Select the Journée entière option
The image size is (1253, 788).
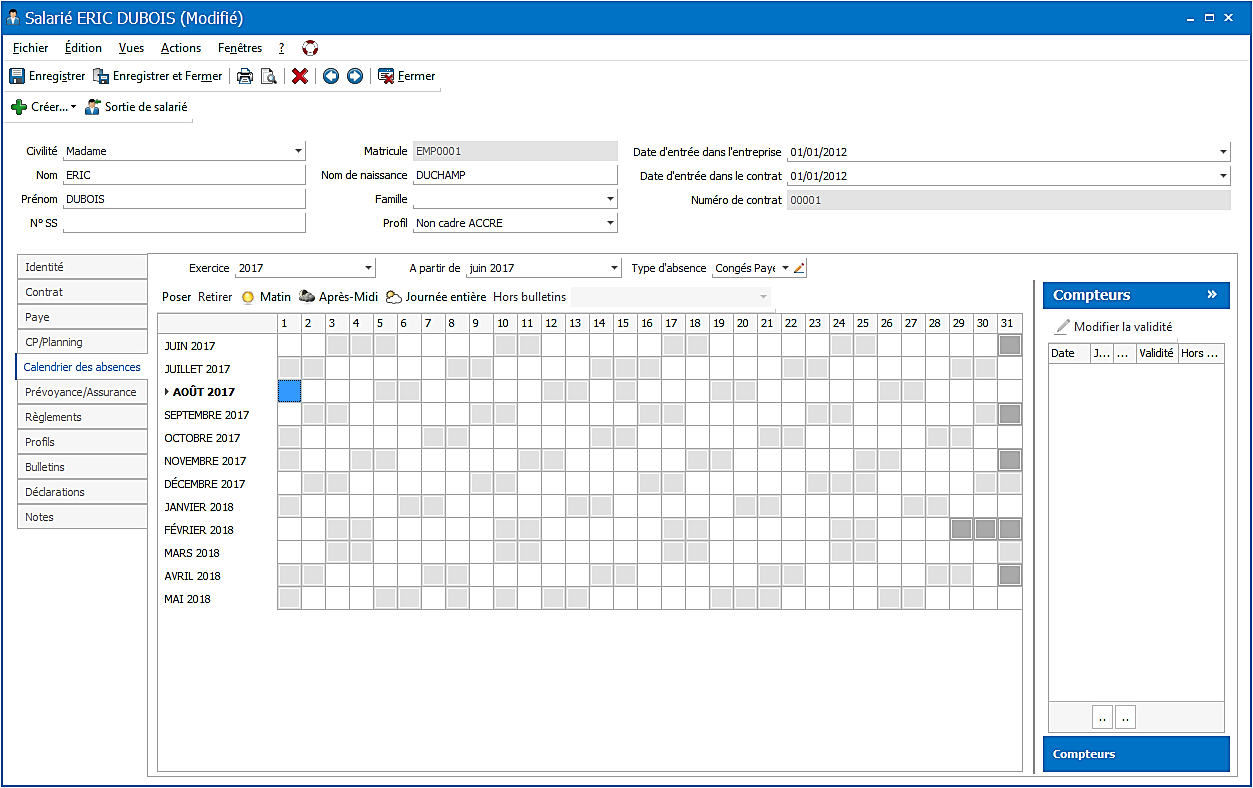436,297
